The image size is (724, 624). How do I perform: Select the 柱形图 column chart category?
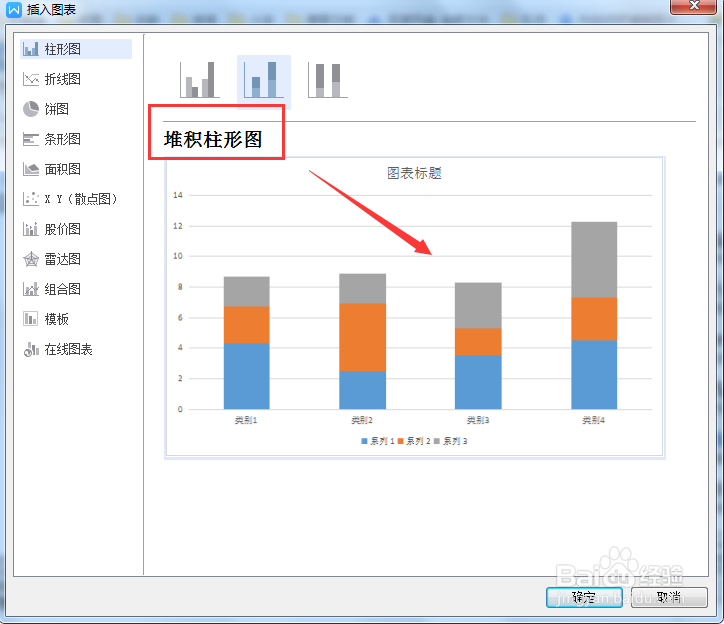tap(76, 49)
